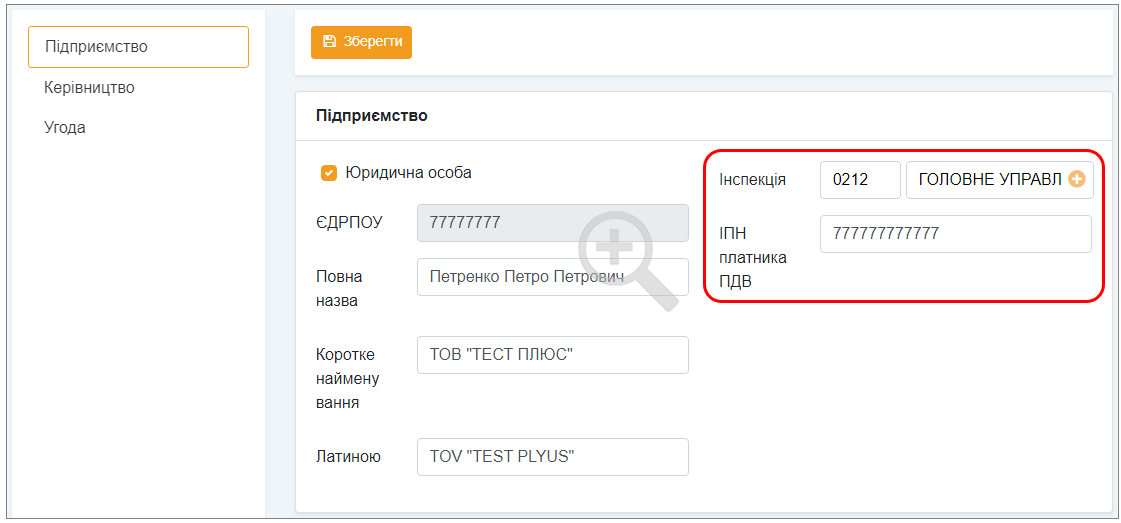Click the Коротке найменування input field
Screen dimensions: 1121x523
pos(553,355)
